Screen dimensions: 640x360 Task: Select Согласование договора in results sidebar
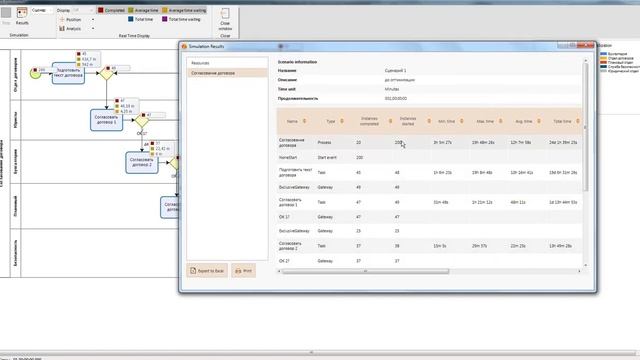coord(227,73)
